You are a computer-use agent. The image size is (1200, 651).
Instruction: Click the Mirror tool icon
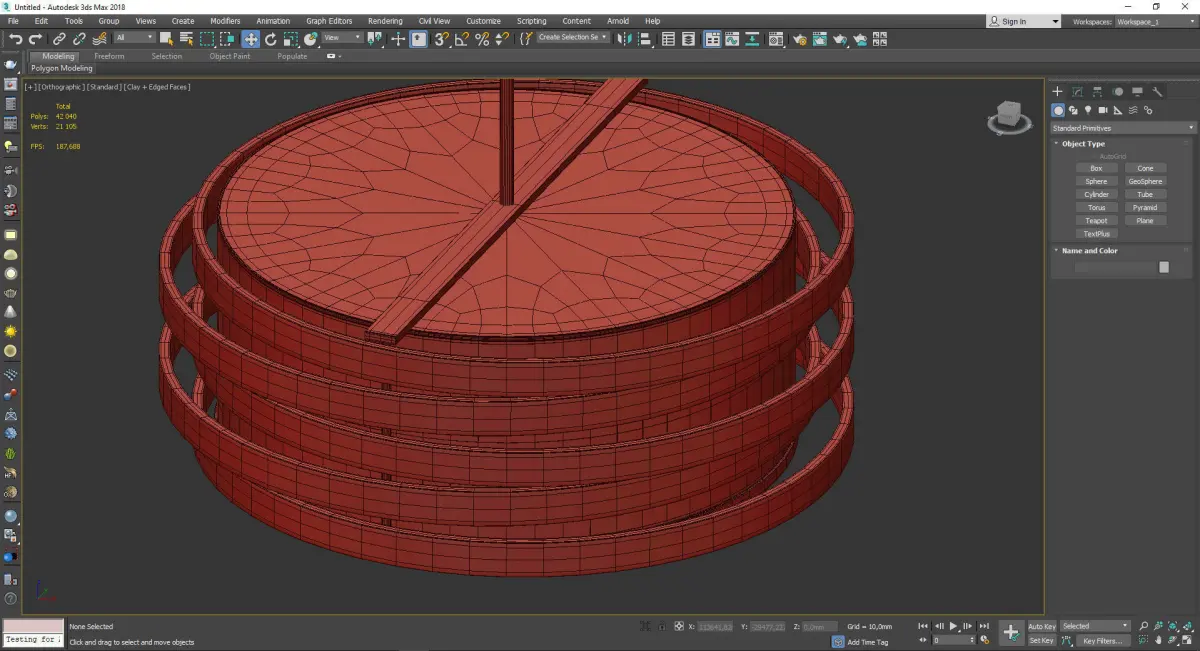pyautogui.click(x=623, y=39)
